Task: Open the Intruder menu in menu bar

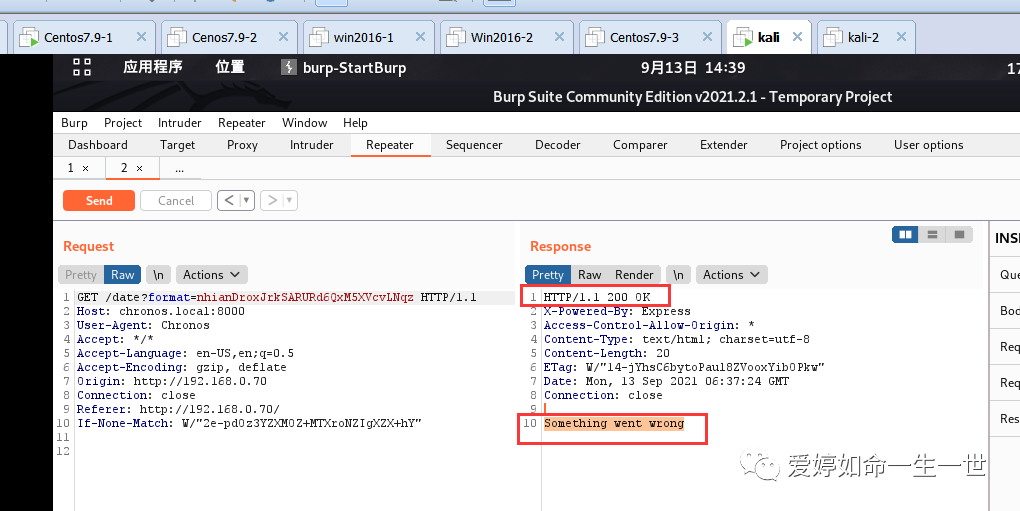Action: (180, 123)
